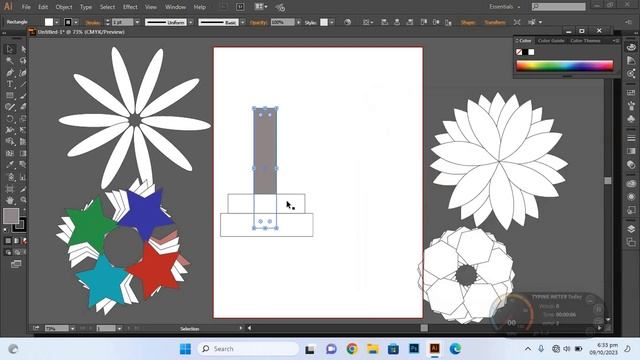
Task: Open the Symbols panel icon in dock
Action: (631, 119)
